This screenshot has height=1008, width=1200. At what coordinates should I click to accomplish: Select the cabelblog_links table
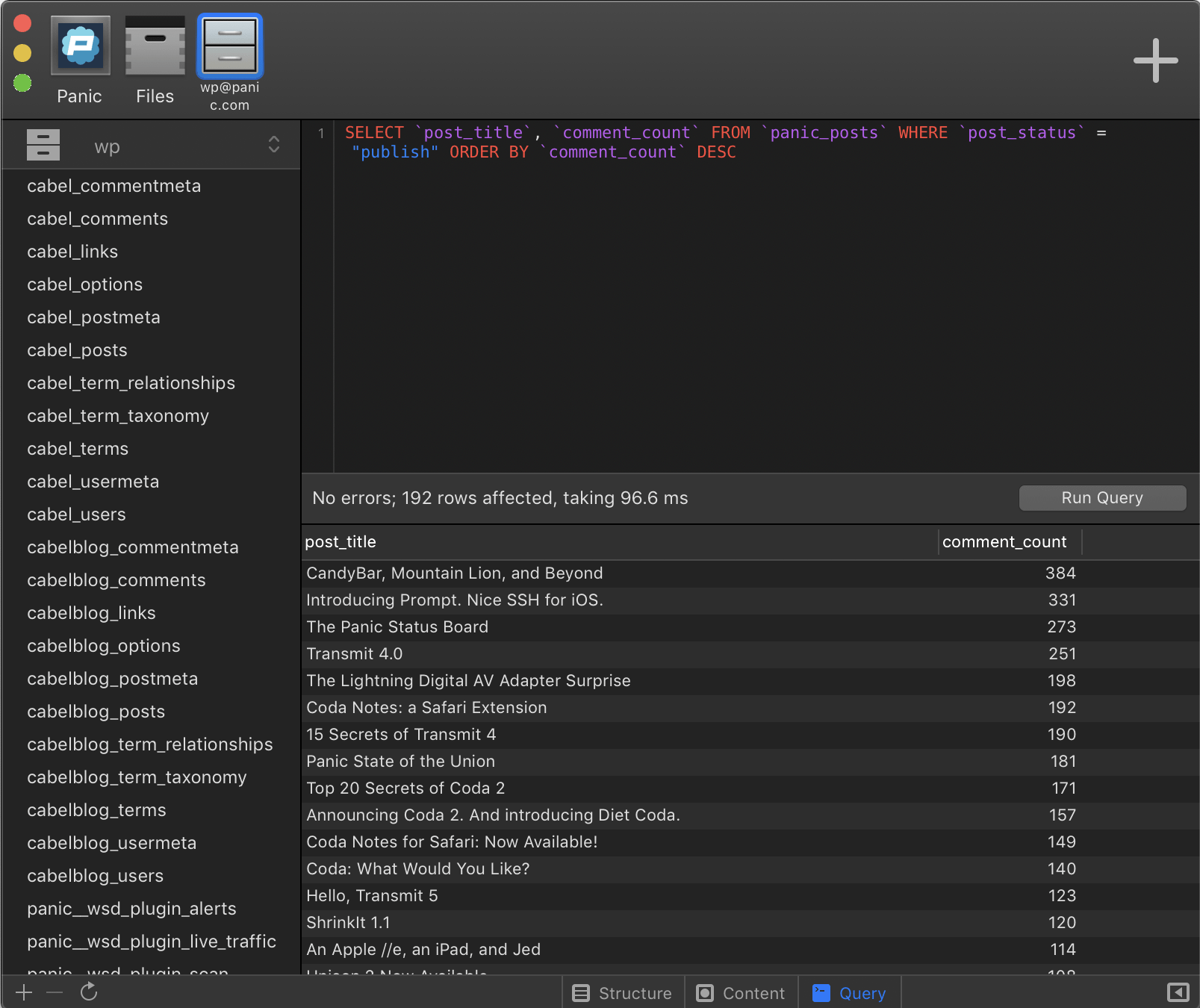[152, 613]
